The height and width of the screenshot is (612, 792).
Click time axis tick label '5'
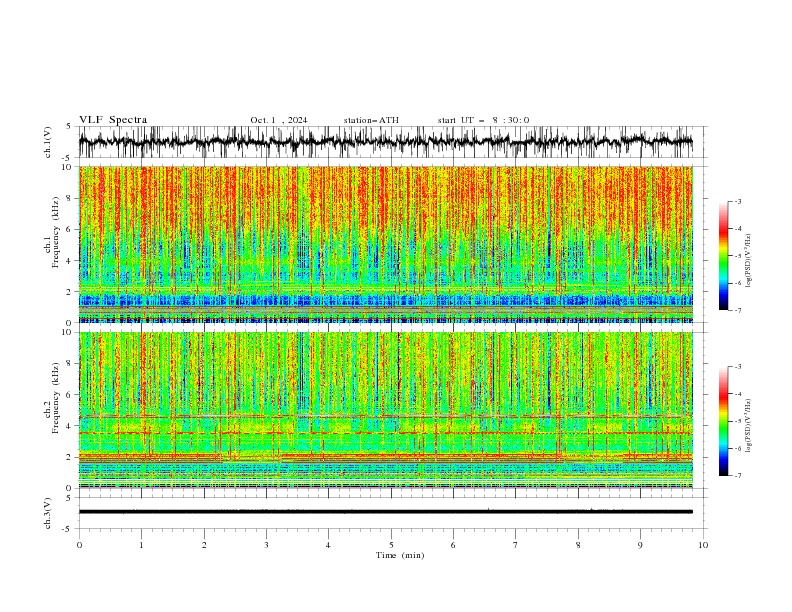(391, 545)
